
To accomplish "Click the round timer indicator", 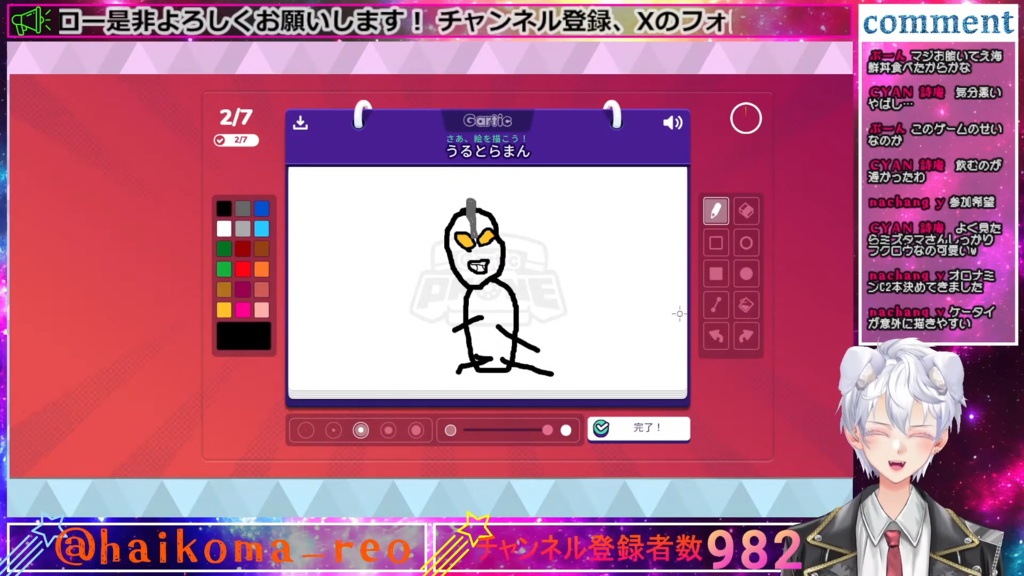I will [x=746, y=119].
